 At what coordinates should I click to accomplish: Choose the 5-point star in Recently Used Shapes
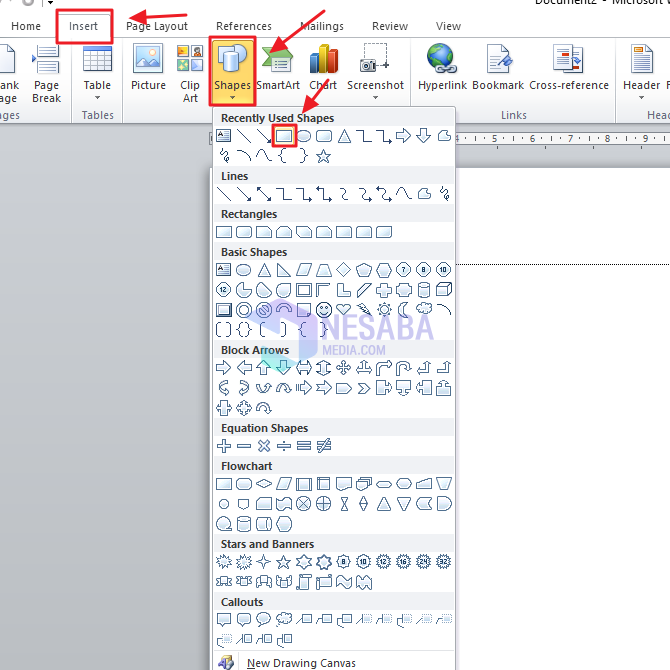(323, 156)
